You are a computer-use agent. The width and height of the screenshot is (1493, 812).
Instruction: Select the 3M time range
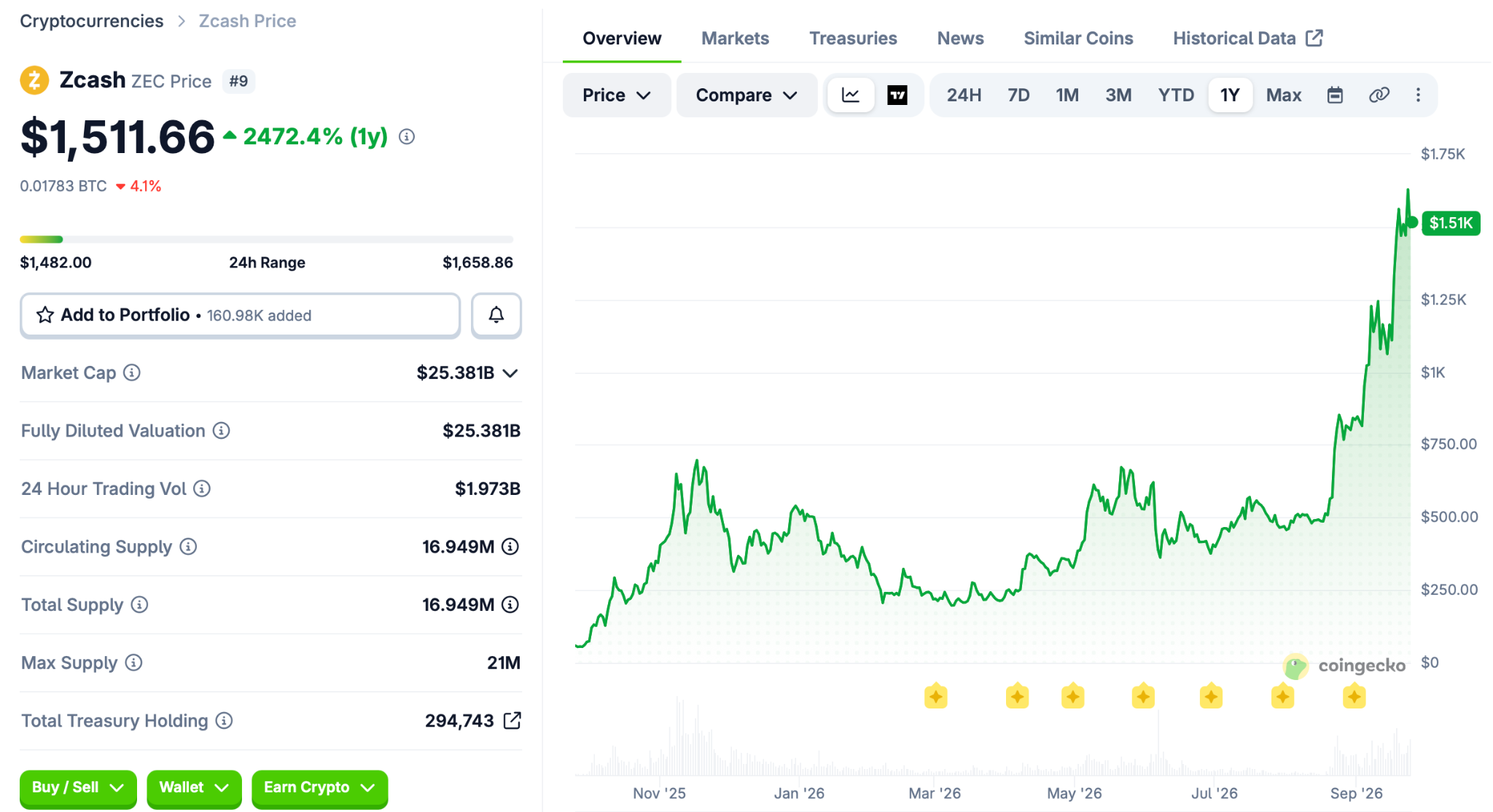coord(1118,95)
